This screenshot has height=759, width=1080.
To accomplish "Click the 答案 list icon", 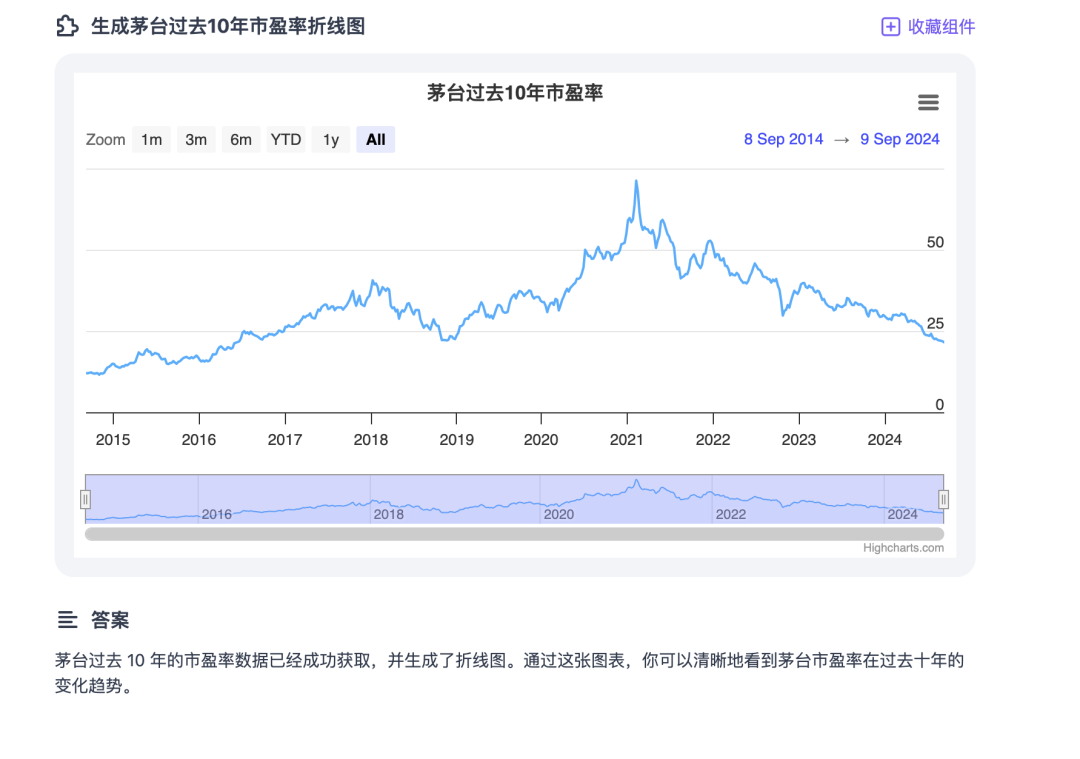I will tap(67, 620).
